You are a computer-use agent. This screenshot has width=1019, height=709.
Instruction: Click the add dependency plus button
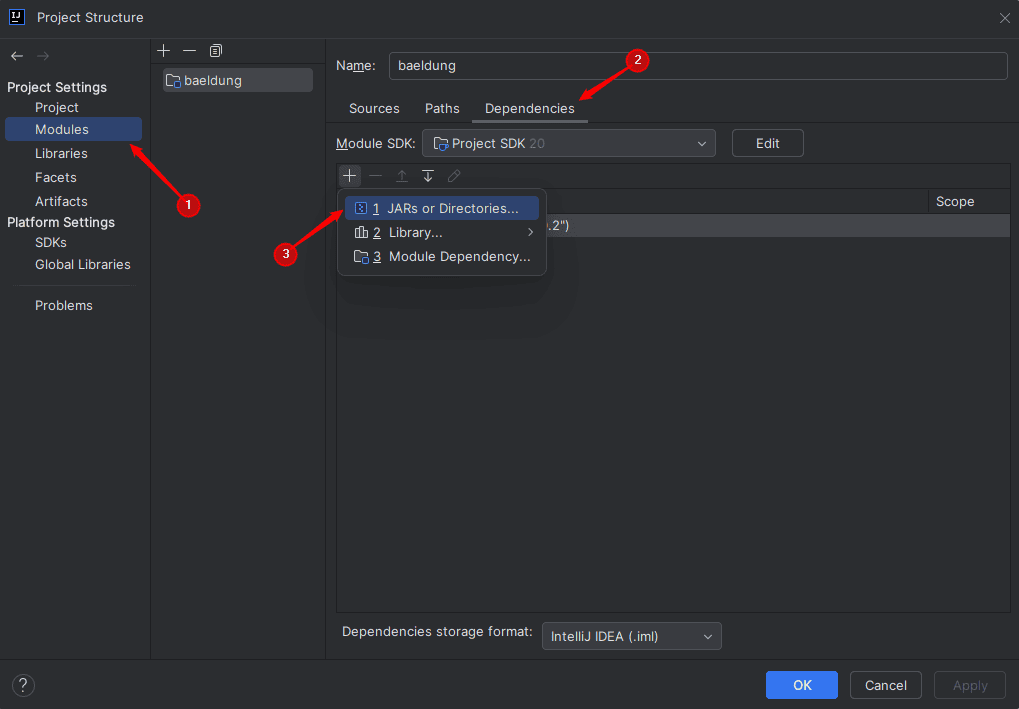tap(350, 175)
